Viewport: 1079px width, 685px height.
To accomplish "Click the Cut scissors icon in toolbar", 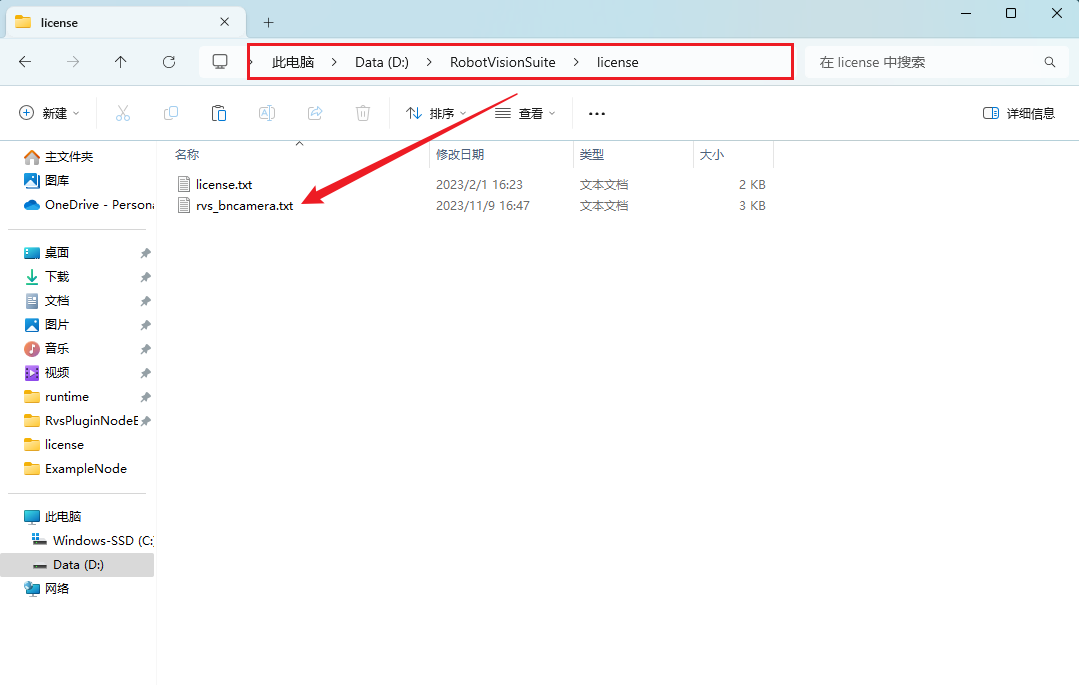I will click(x=123, y=114).
